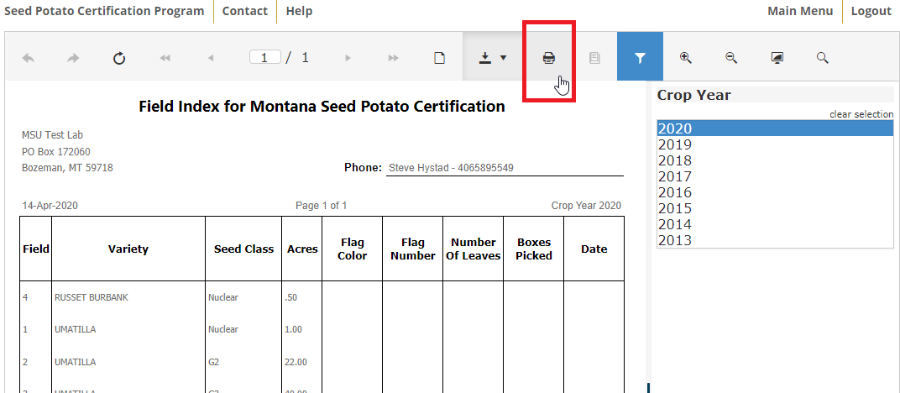Zoom out with the magnifier minus icon

point(731,57)
